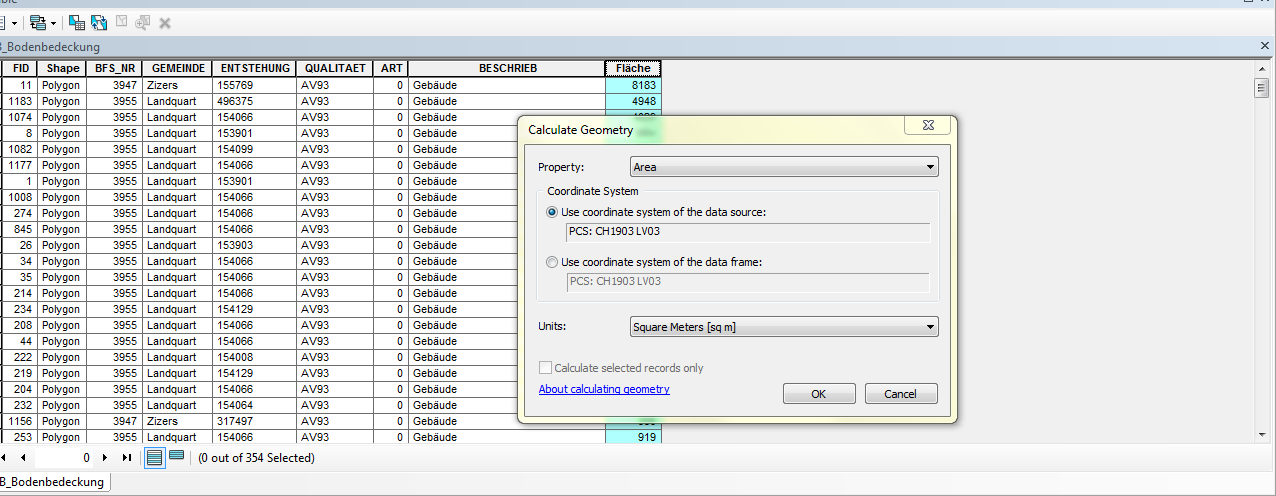Click the Select By Attributes icon
1276x496 pixels.
click(x=77, y=22)
